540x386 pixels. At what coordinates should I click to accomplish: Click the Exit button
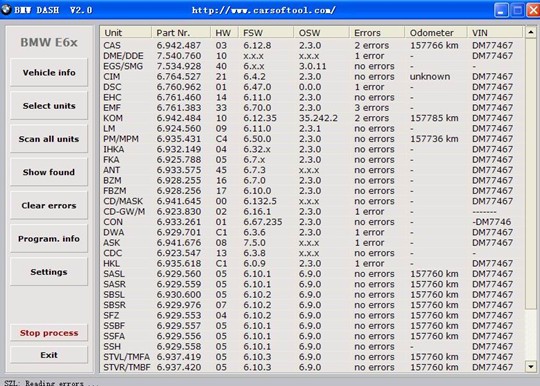49,355
